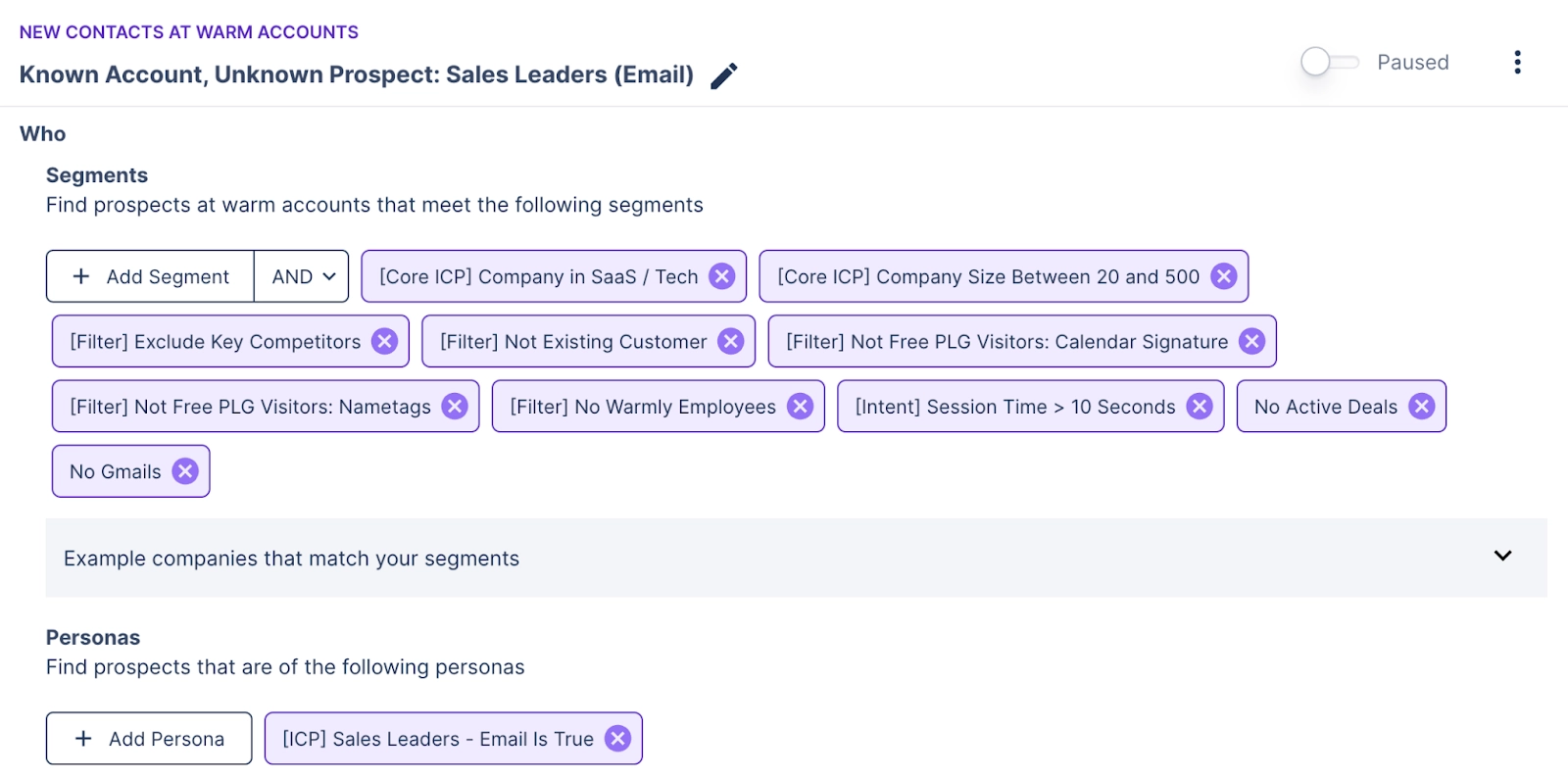Delete the Not Free PLG Visitors: Nametags filter
Viewport: 1568px width, 778px height.
pyautogui.click(x=455, y=406)
